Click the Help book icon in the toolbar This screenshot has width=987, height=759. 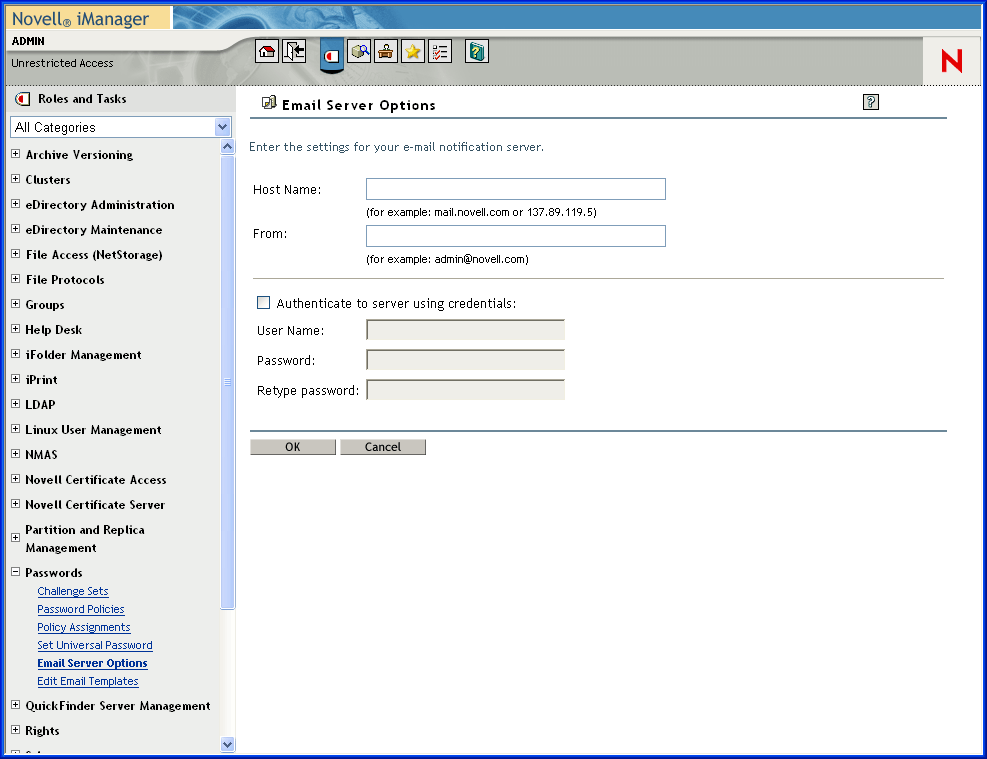tap(477, 50)
